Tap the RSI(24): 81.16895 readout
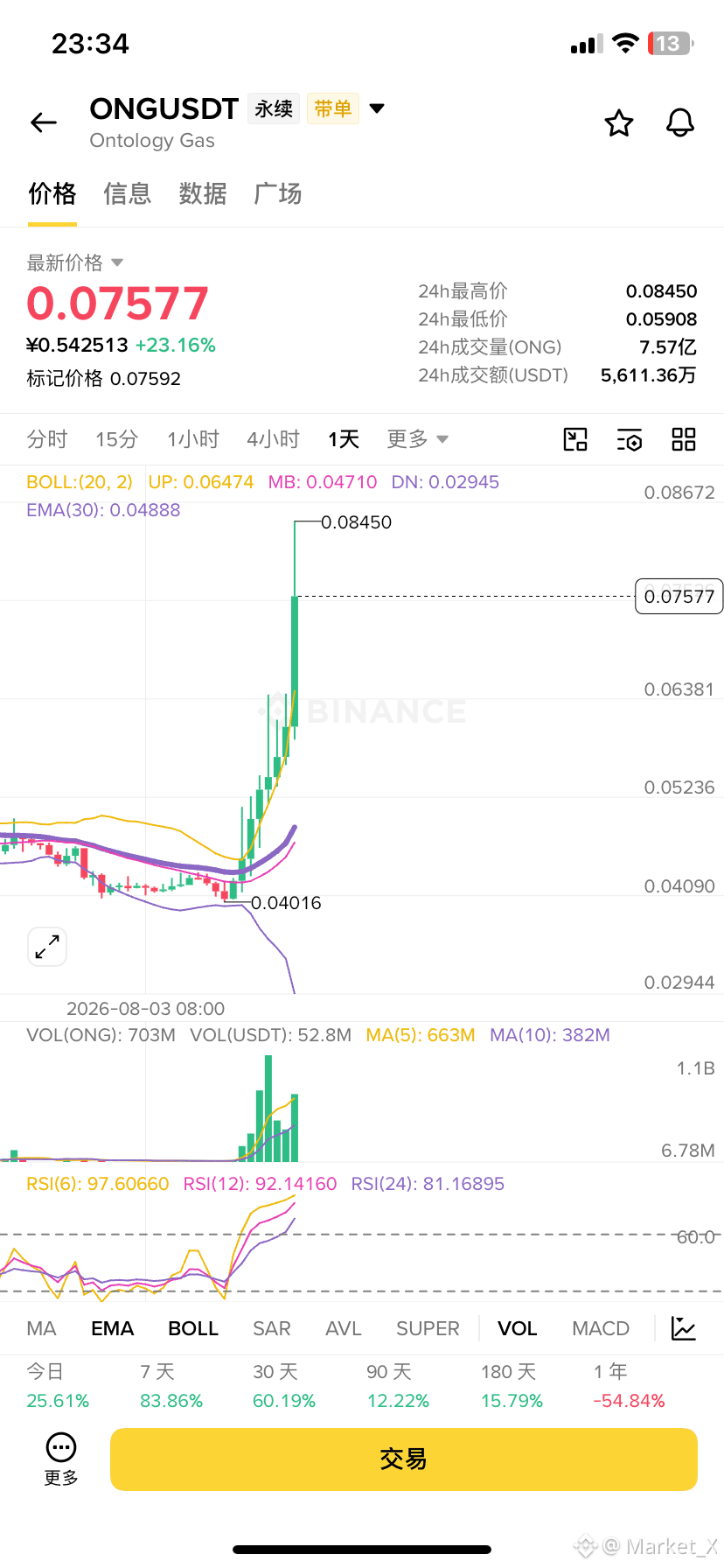Image resolution: width=724 pixels, height=1568 pixels. 428,1184
